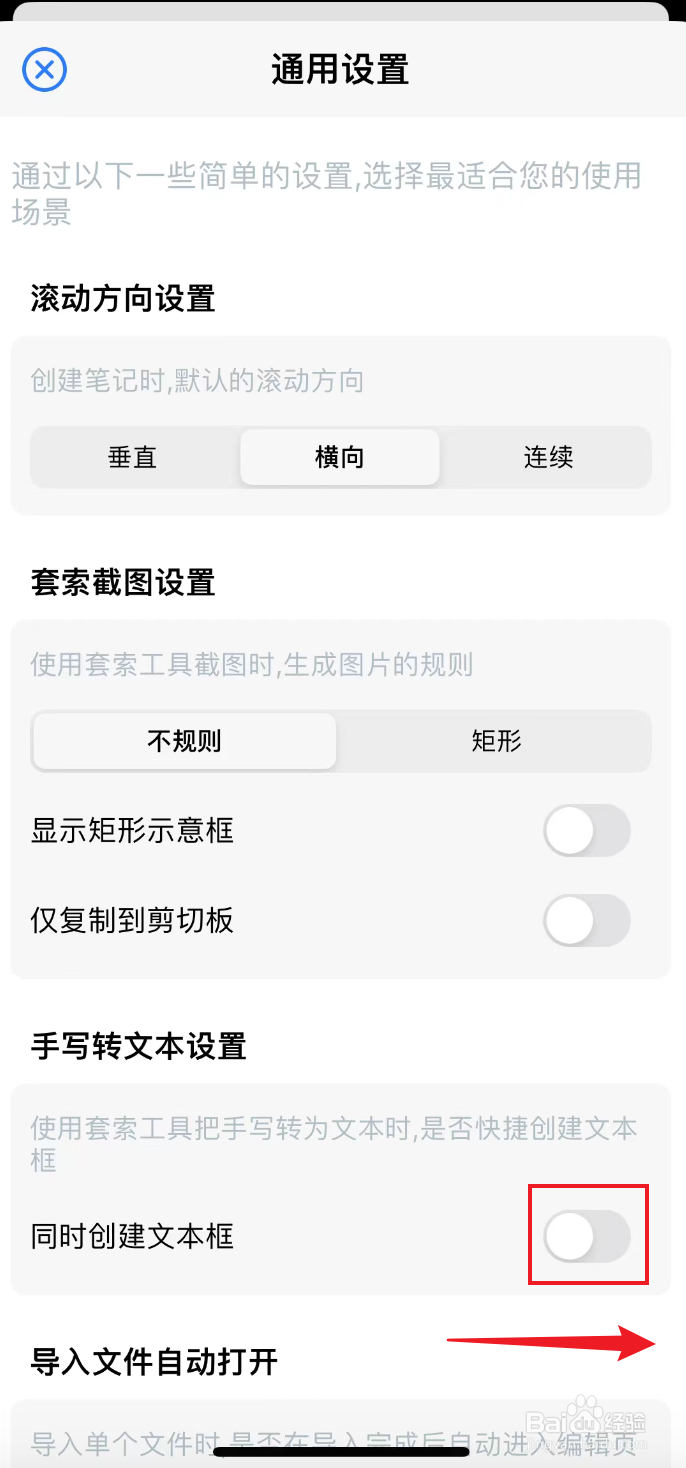Select 垂直 scroll direction
Image resolution: width=686 pixels, height=1468 pixels.
click(x=133, y=457)
